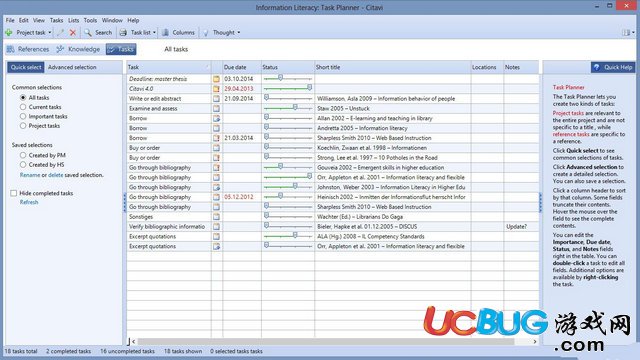Click status slider for Citavi 4.0 task

(288, 88)
